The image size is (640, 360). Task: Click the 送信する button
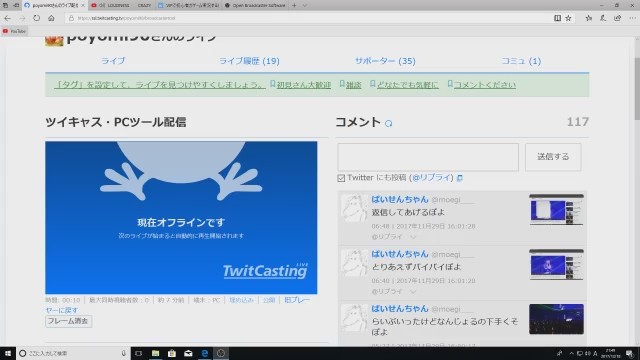click(x=553, y=157)
